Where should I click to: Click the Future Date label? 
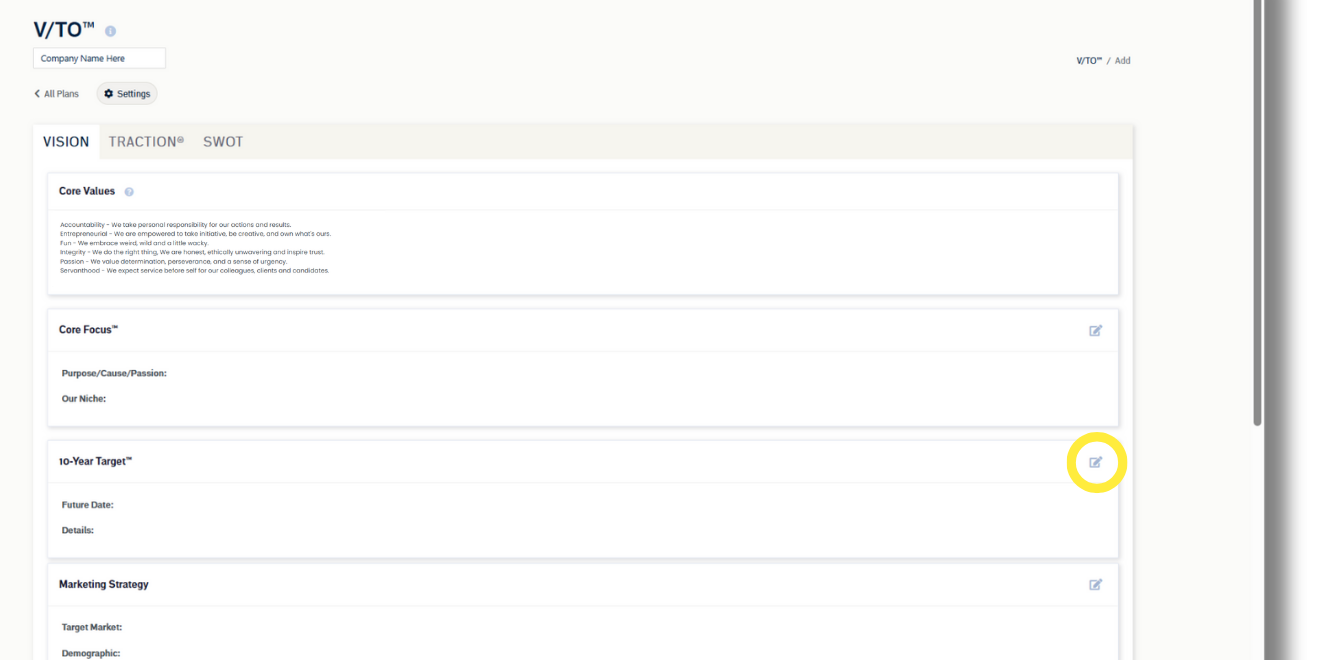[x=87, y=505]
